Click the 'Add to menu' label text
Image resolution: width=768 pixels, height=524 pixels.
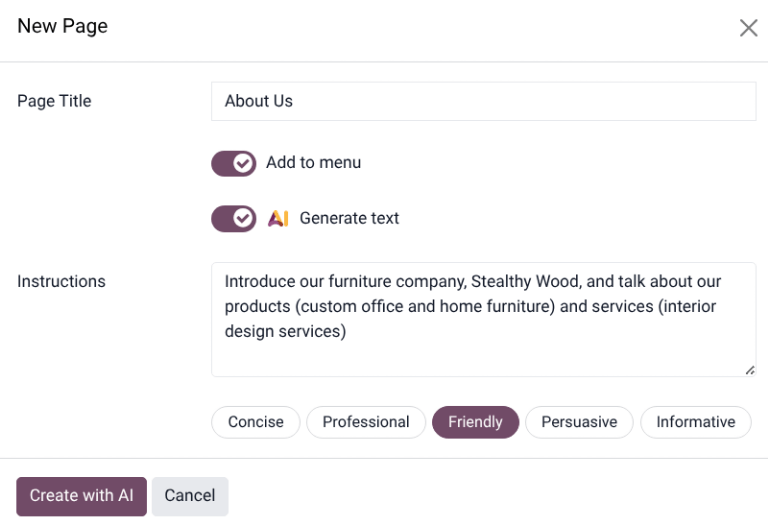(313, 163)
